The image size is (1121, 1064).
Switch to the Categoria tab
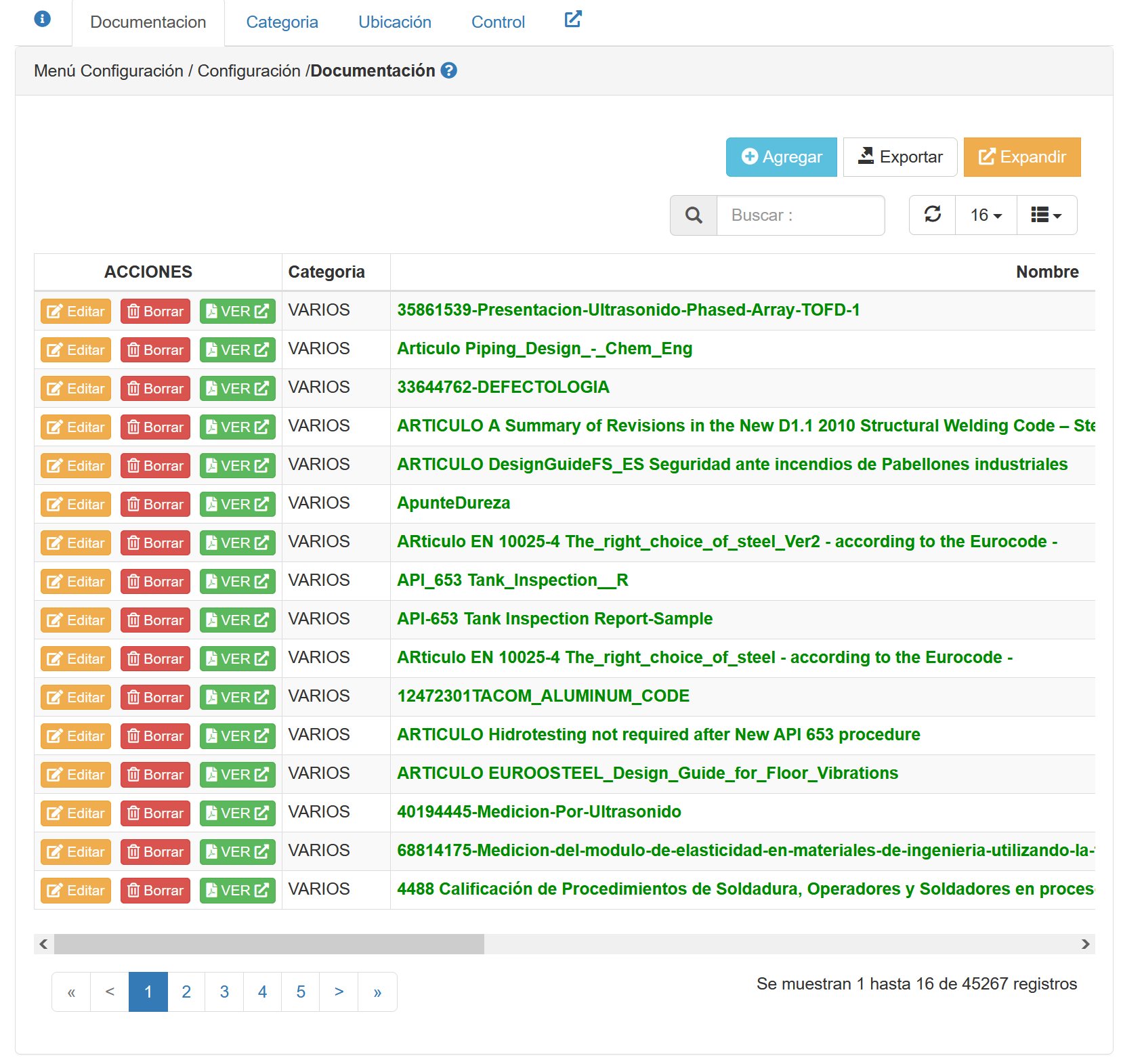click(282, 22)
